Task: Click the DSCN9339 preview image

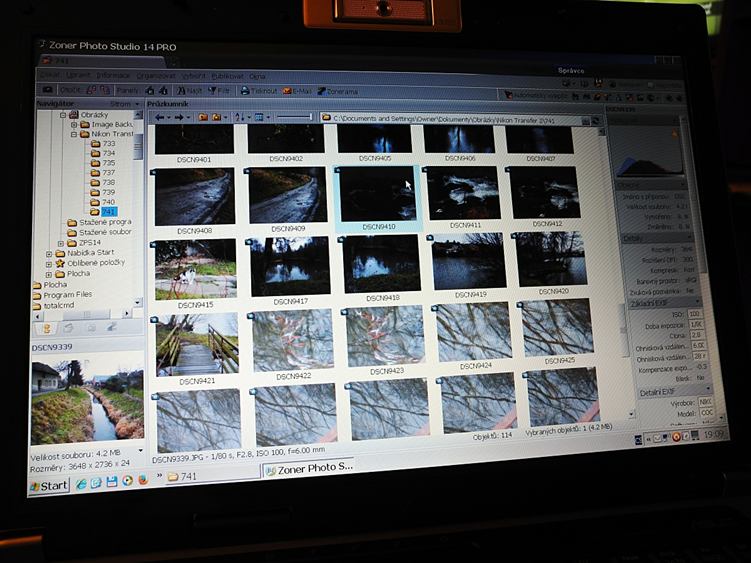Action: [x=87, y=402]
